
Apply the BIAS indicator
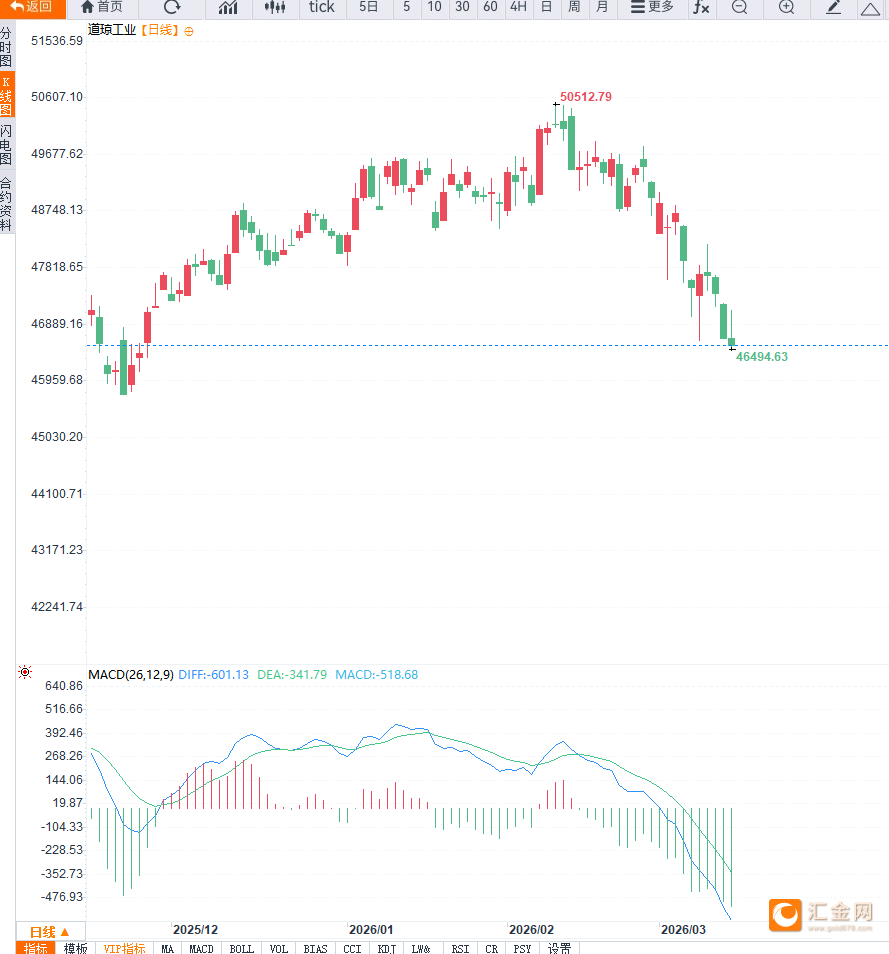coord(315,948)
